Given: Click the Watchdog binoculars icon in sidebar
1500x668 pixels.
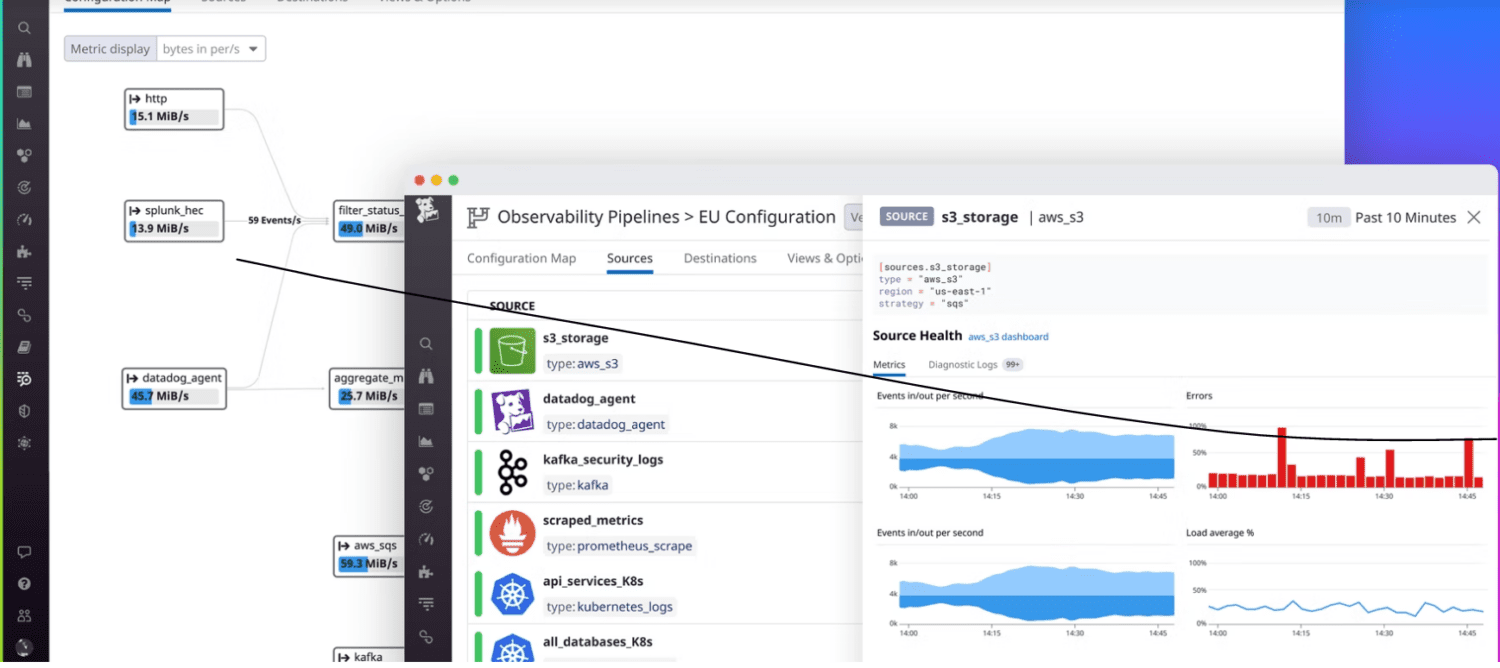Looking at the screenshot, I should 24,60.
